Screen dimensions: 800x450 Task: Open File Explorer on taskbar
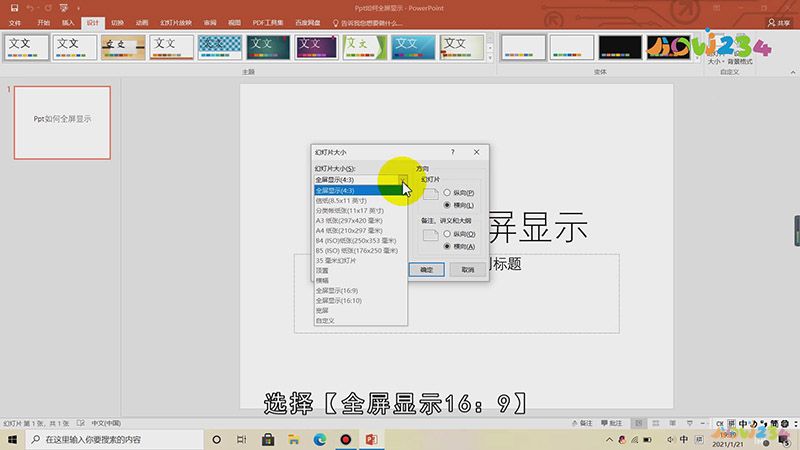pyautogui.click(x=294, y=439)
